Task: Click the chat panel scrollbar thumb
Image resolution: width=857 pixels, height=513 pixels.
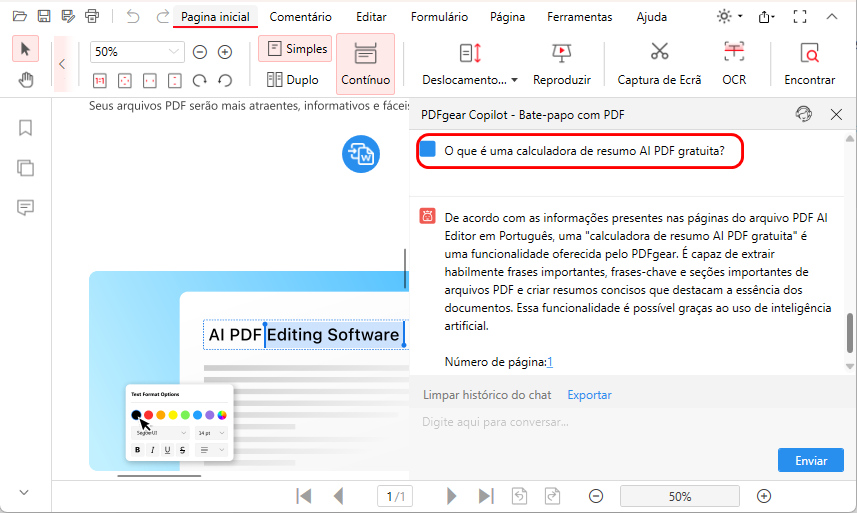Action: pos(849,333)
